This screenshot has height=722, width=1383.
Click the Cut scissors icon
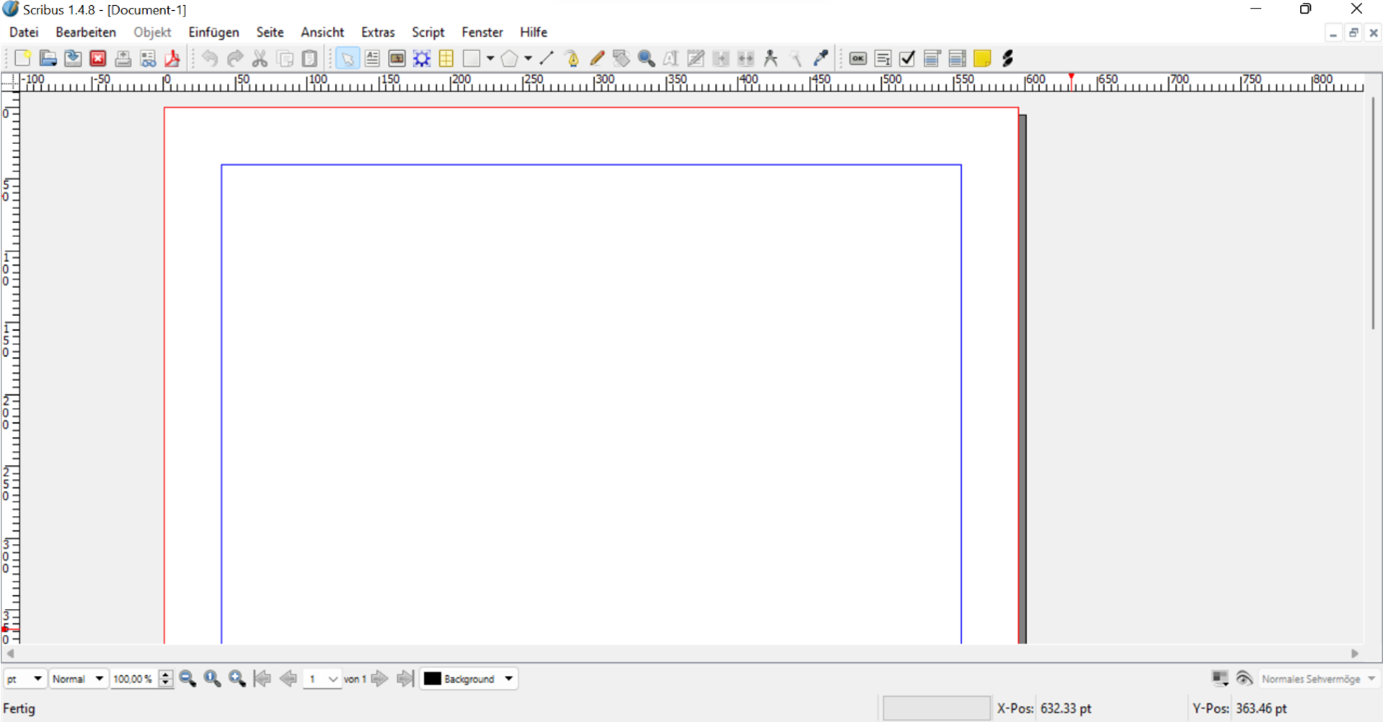pyautogui.click(x=260, y=59)
